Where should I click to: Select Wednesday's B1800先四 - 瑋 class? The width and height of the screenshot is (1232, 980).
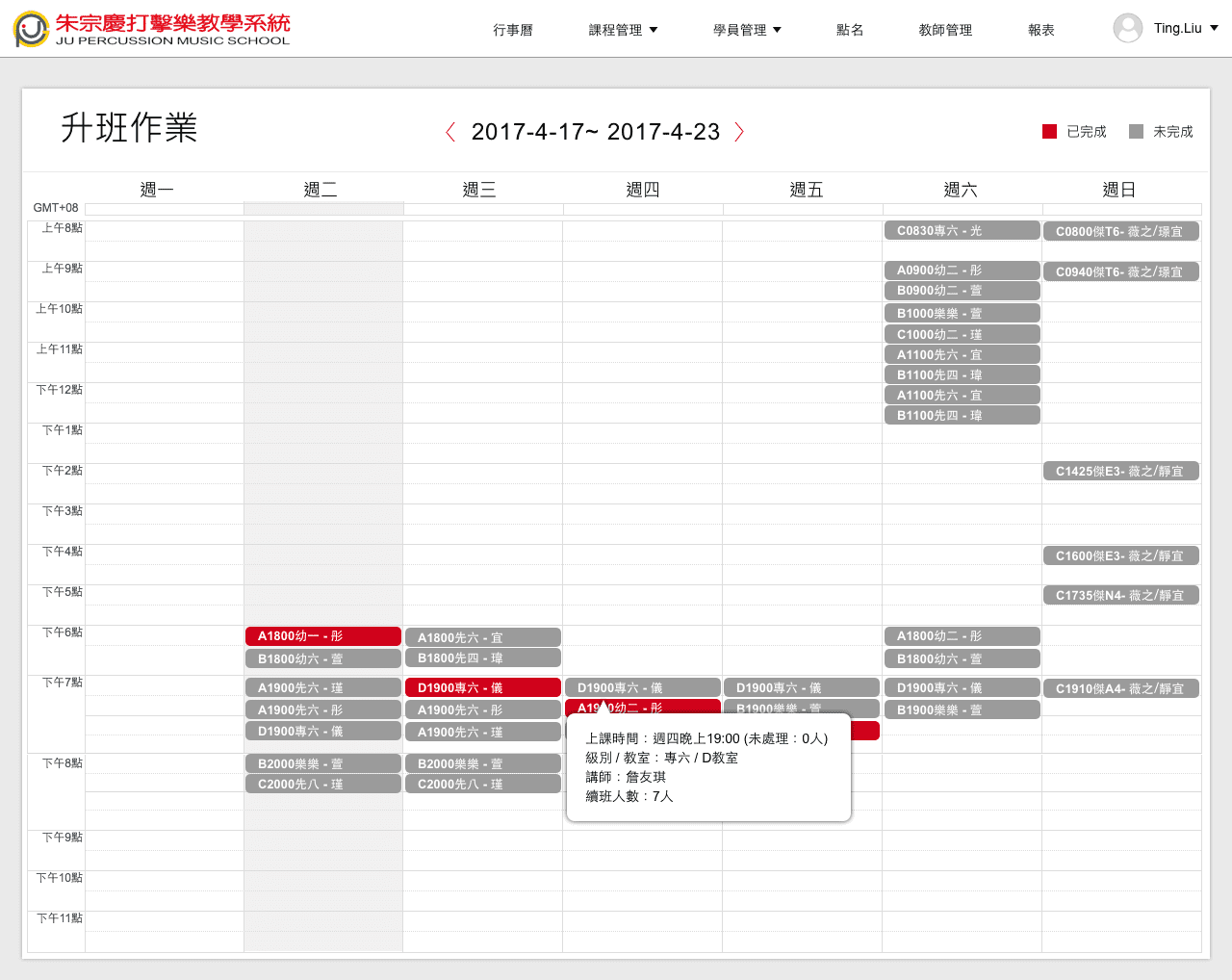(482, 658)
